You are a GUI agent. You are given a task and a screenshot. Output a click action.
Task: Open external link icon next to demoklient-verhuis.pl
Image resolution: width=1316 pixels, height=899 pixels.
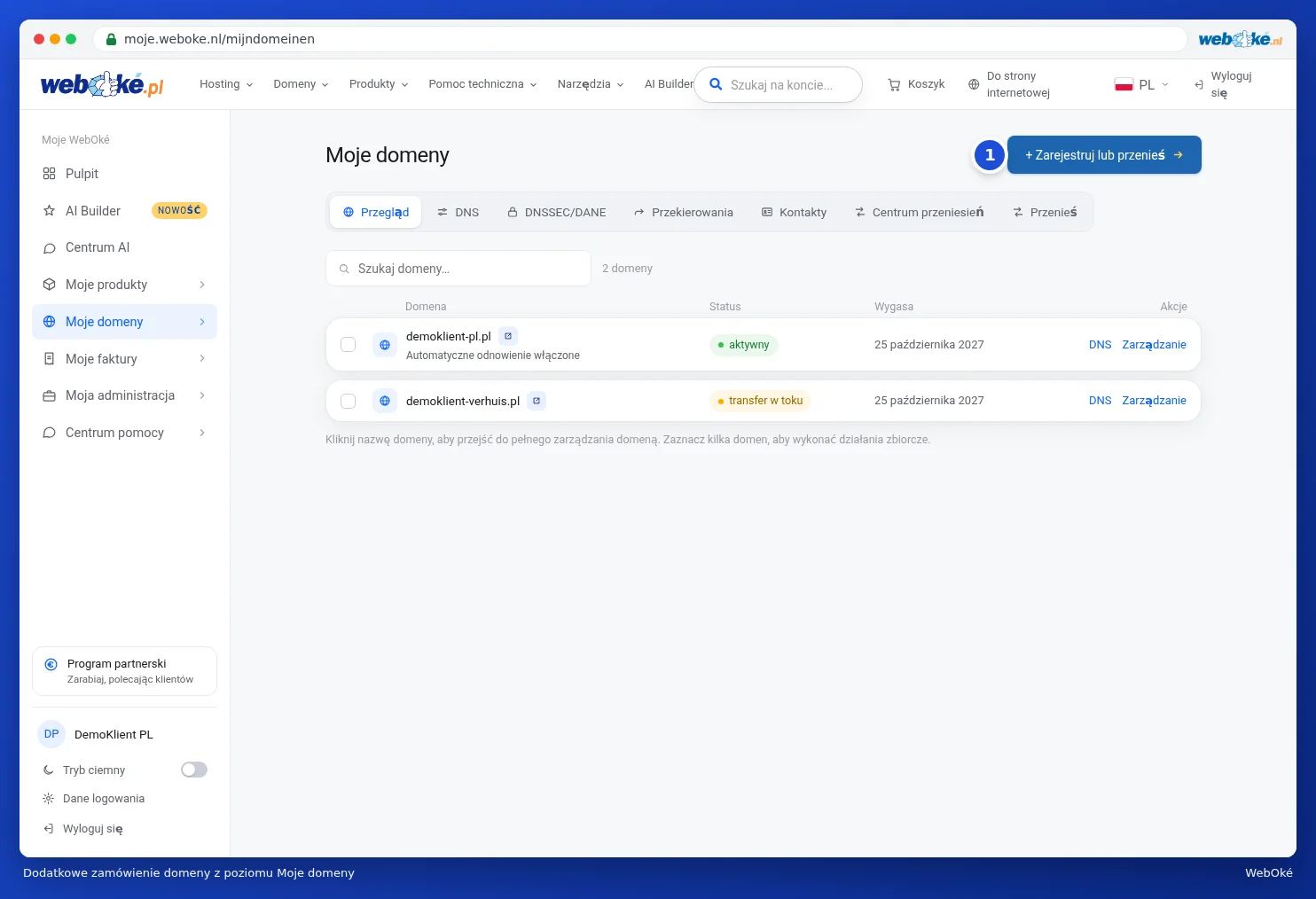click(x=537, y=401)
